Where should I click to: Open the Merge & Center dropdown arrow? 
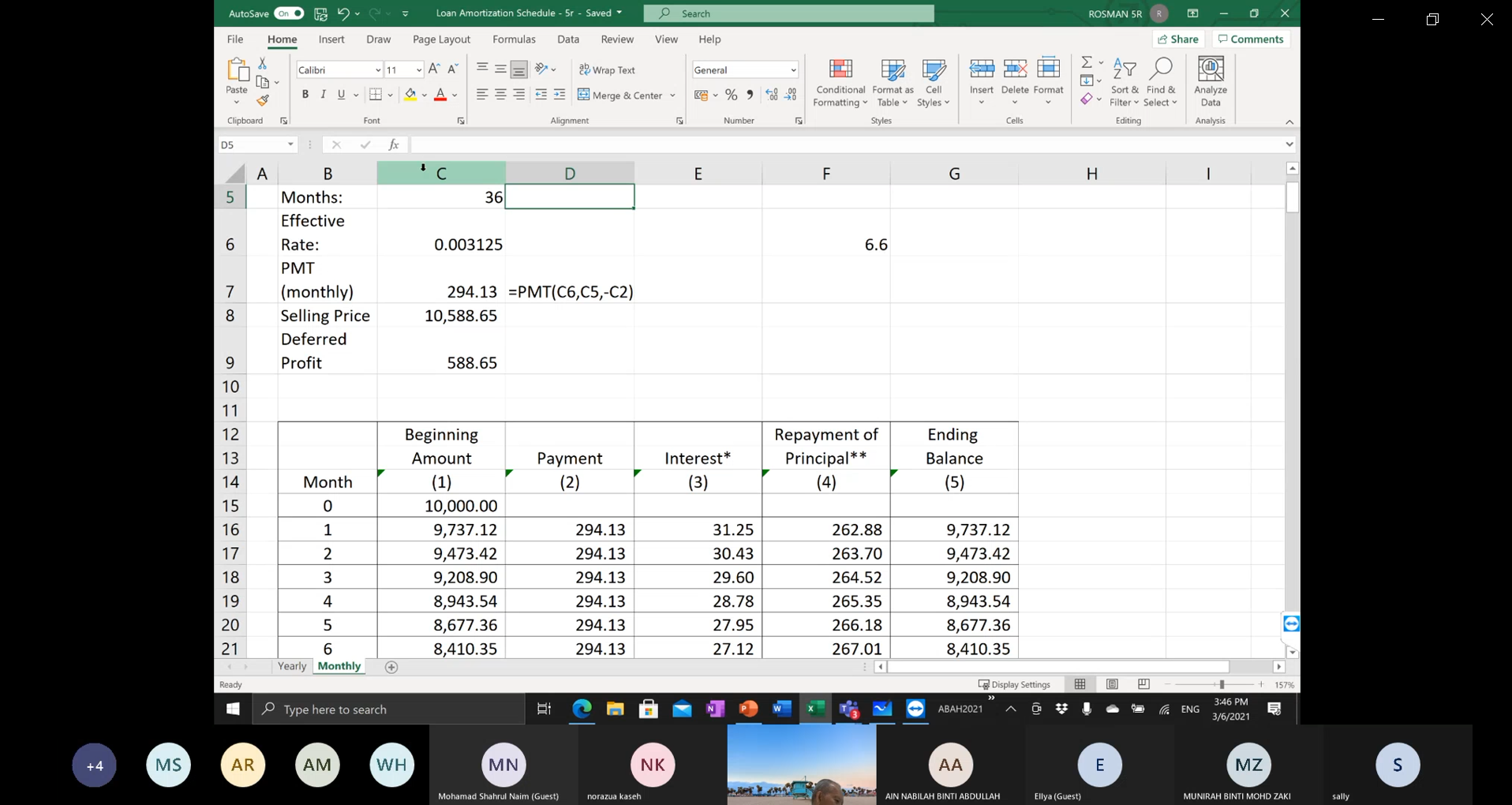tap(673, 95)
